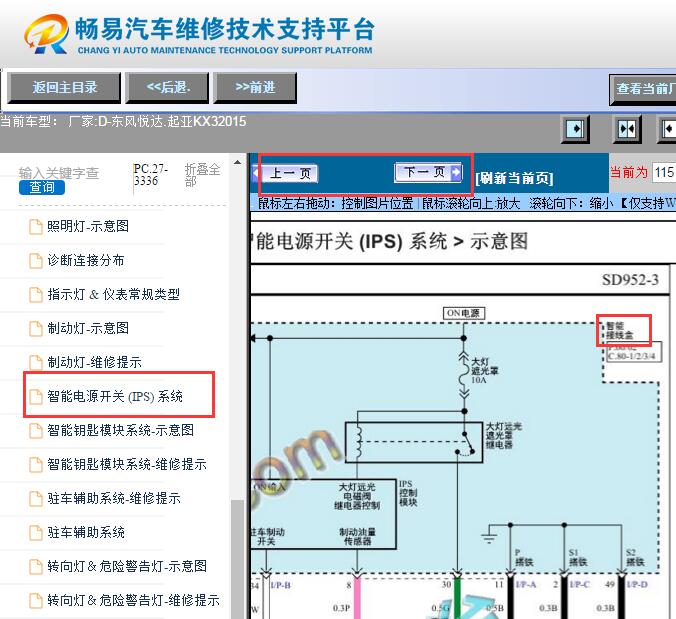Click the document icon beside 智能钥匙模块系统-示意图
Screen dimensions: 676x619
pos(36,431)
